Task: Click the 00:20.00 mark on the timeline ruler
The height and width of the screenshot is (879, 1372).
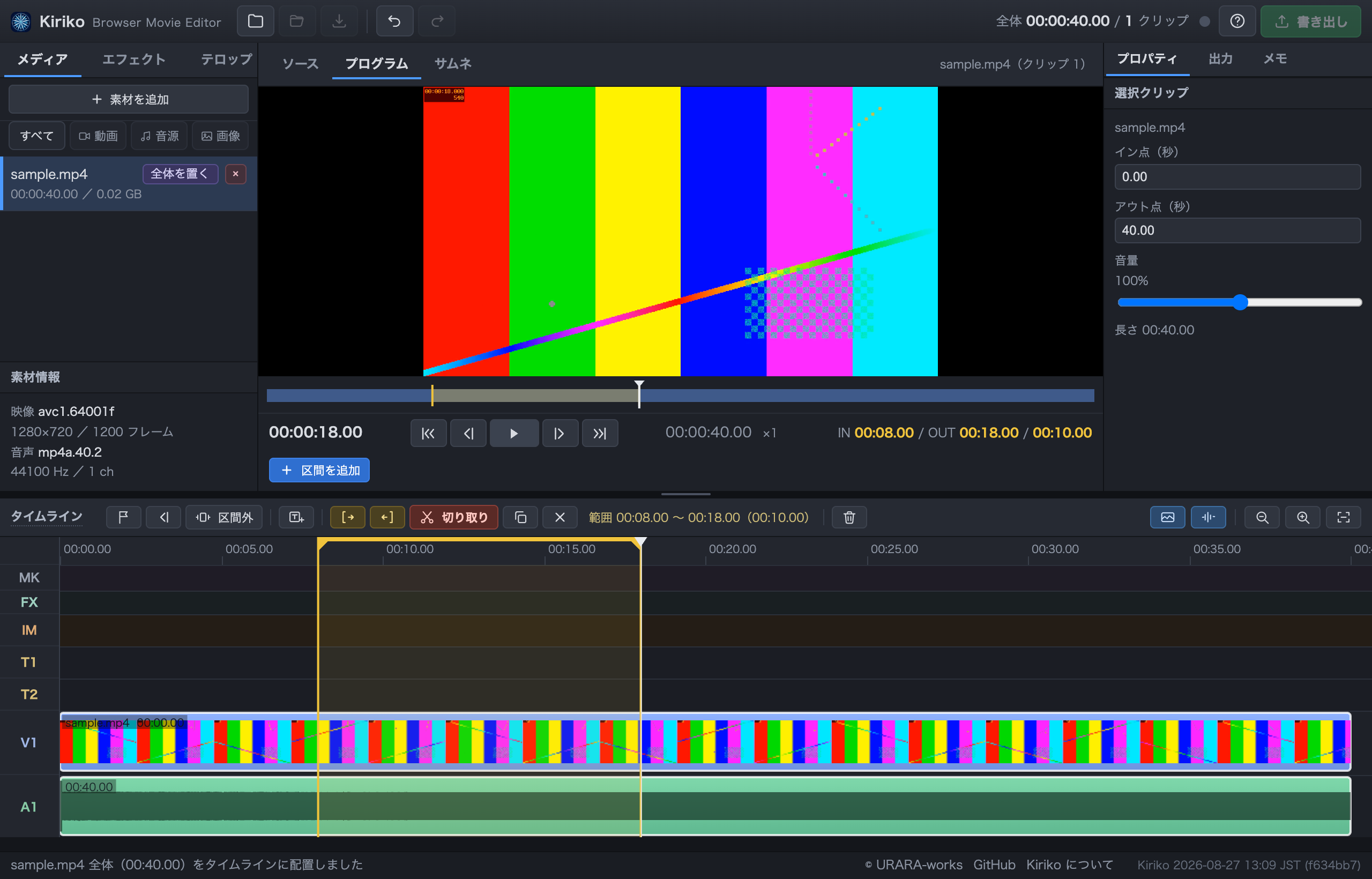Action: (732, 549)
